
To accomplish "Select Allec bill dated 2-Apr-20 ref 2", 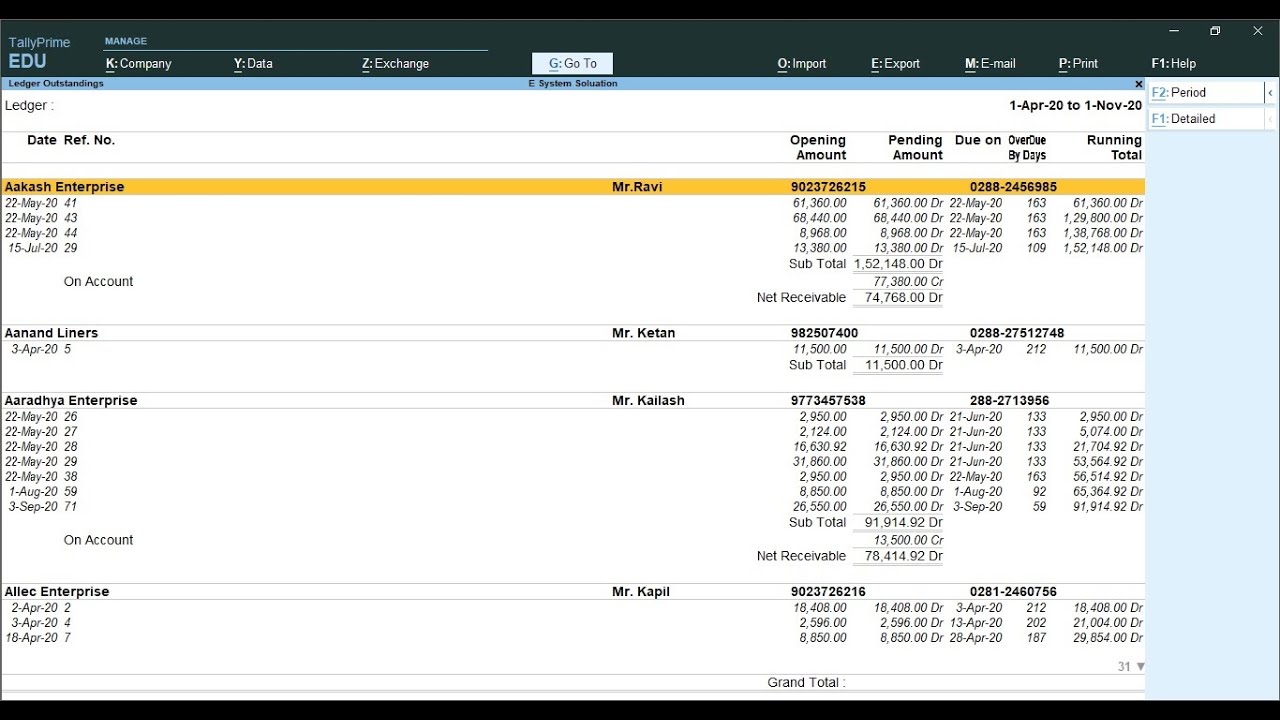I will coord(573,608).
